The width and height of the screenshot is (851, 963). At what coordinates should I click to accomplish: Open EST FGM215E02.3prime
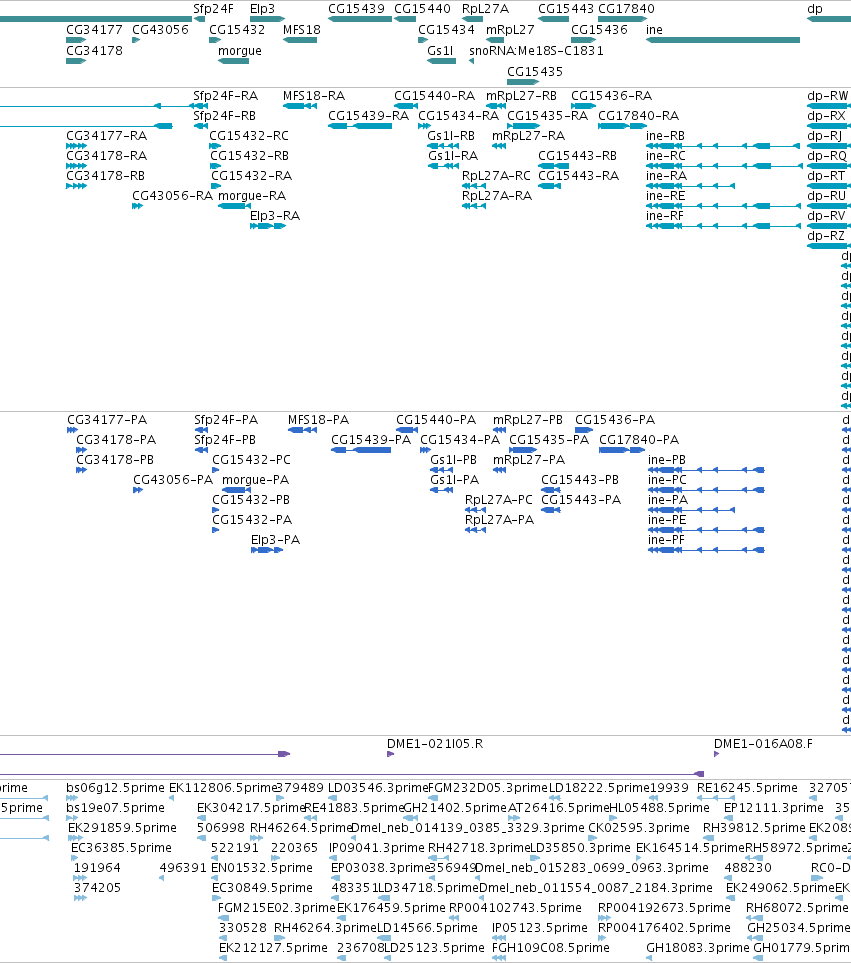[277, 908]
